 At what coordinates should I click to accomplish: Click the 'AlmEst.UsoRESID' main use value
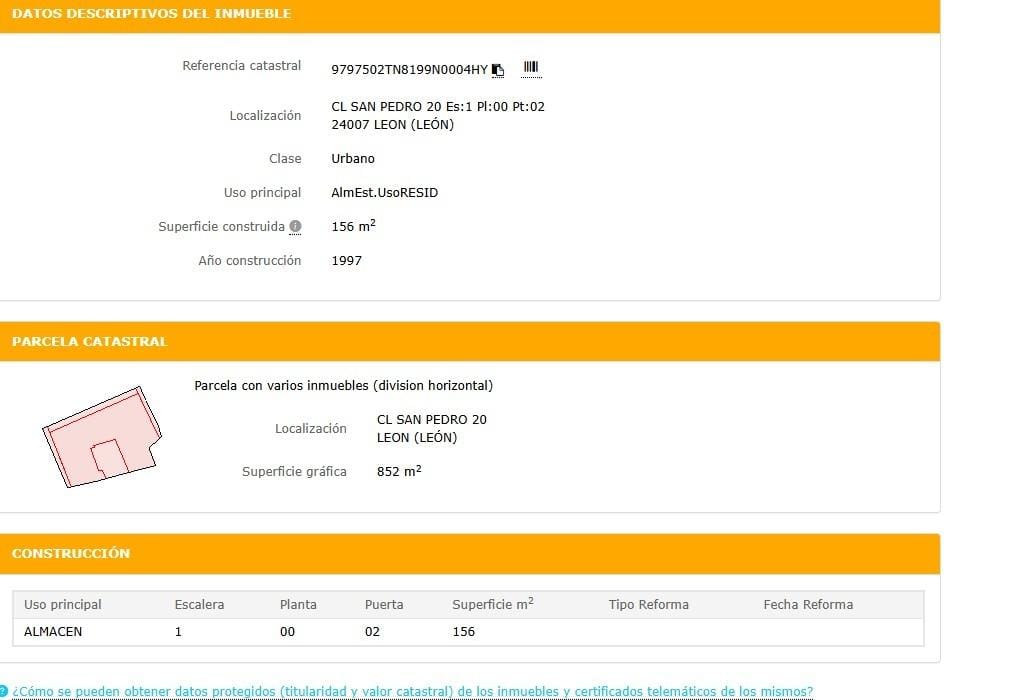384,192
